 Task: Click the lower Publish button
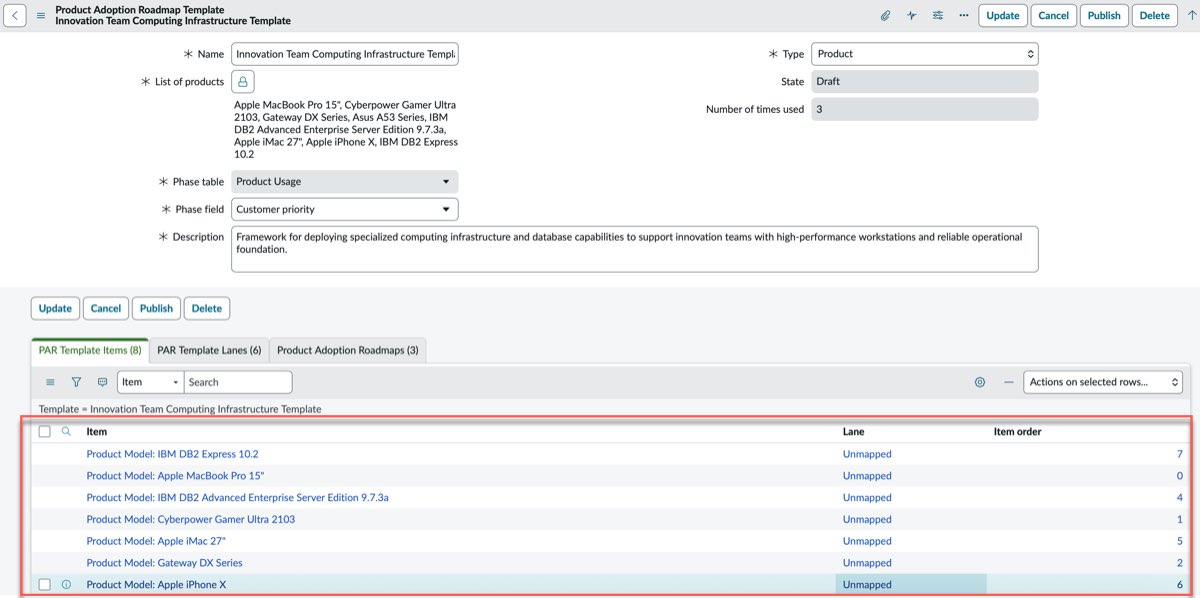click(156, 308)
